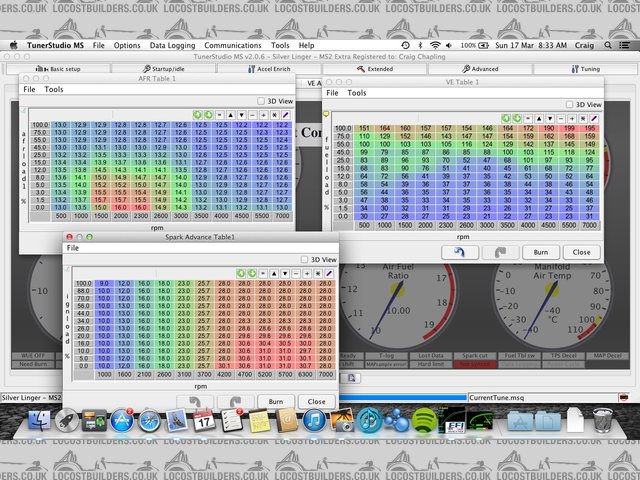This screenshot has width=640, height=480.
Task: Click the green increment icon in AFR Table 1
Action: [x=198, y=115]
